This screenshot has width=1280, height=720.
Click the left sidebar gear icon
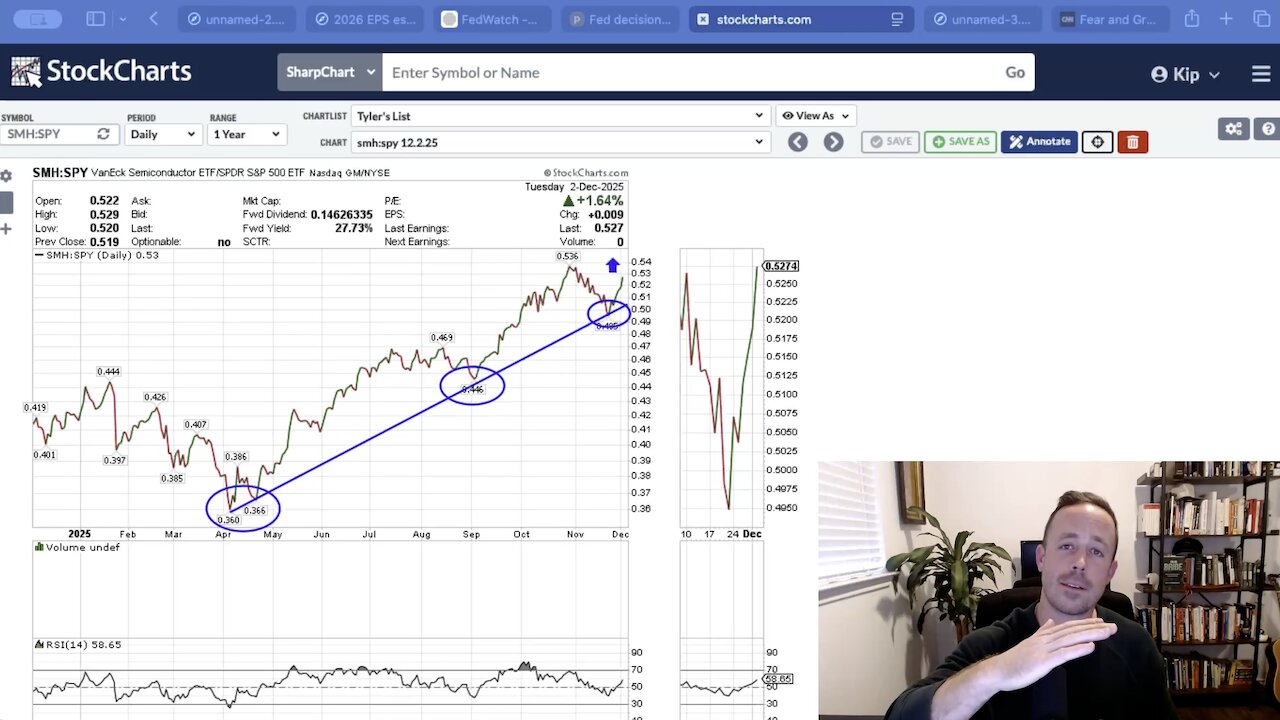(x=6, y=176)
